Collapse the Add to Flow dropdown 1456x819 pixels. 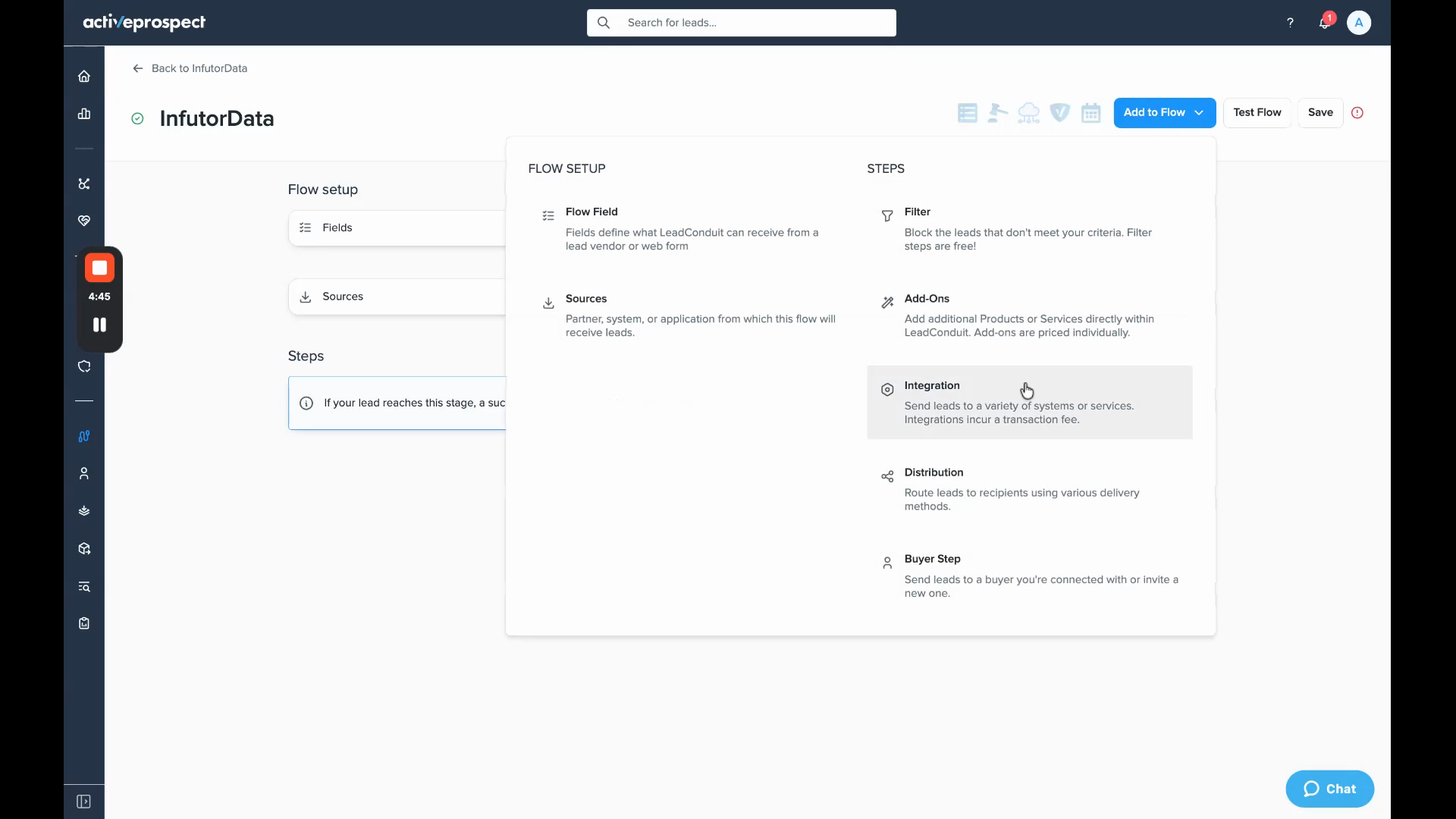coord(1165,112)
